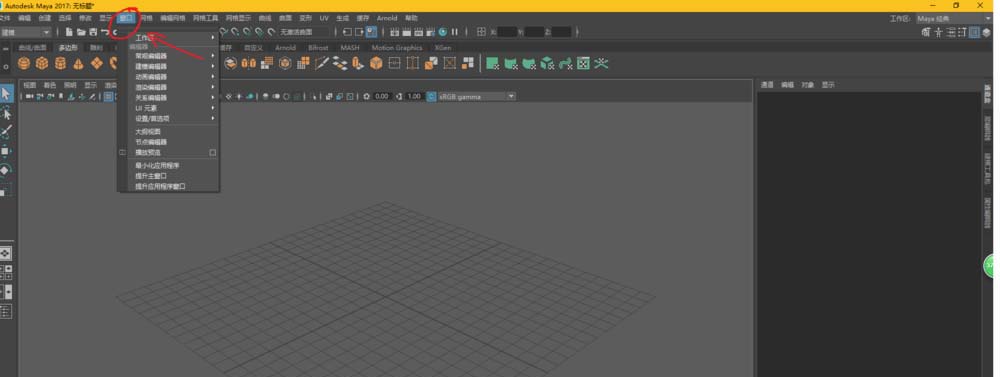Click the green Planar mapping shelf icon
The image size is (1000, 377).
click(x=492, y=63)
